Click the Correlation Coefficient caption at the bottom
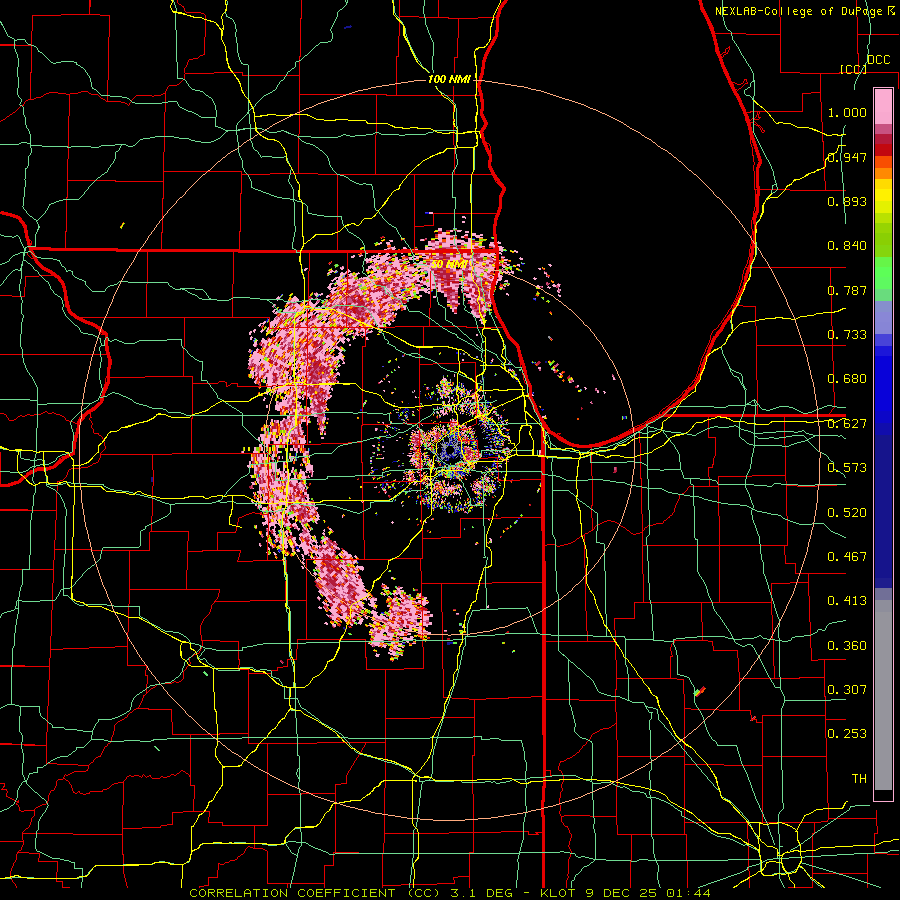This screenshot has width=900, height=900. (449, 893)
